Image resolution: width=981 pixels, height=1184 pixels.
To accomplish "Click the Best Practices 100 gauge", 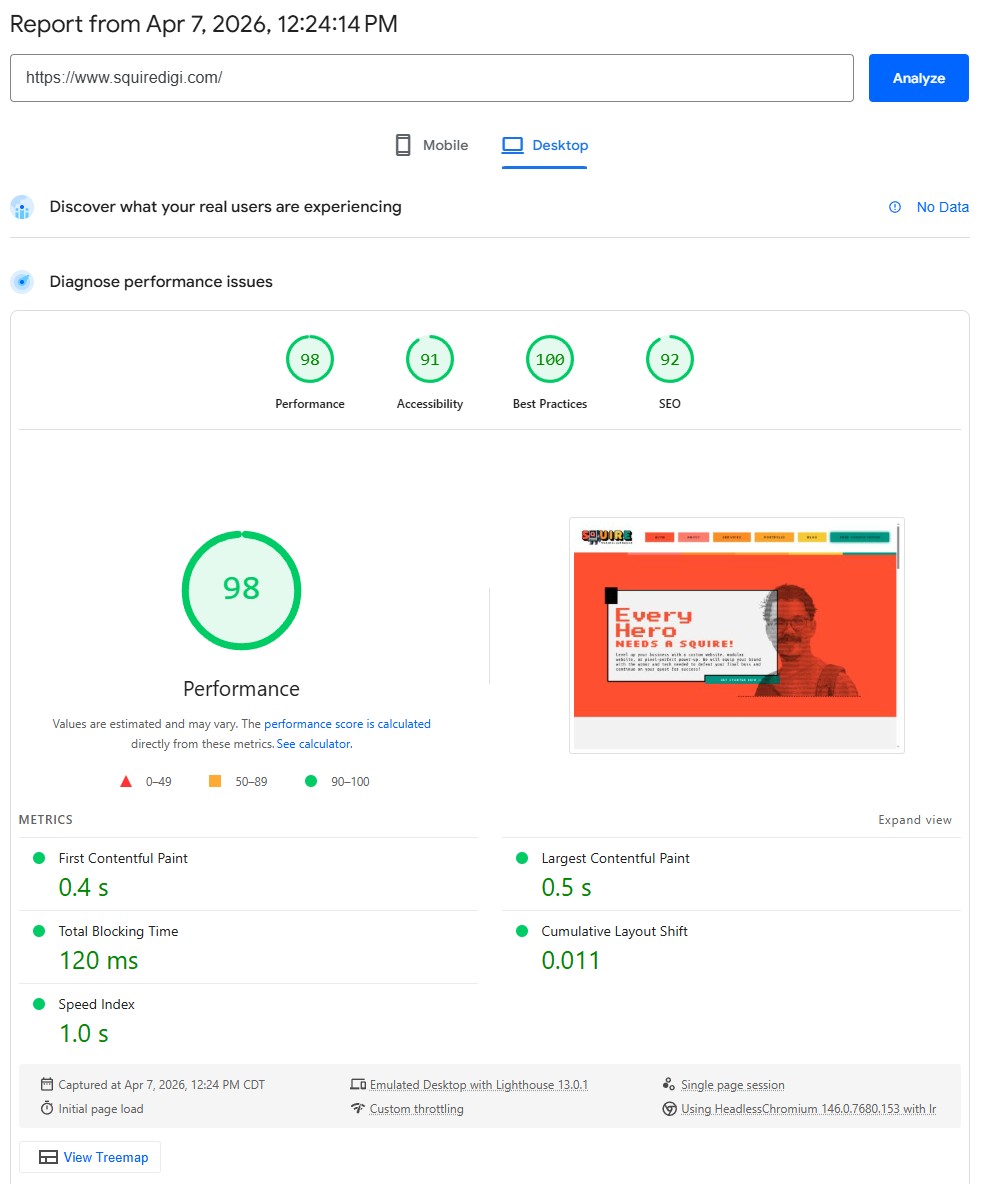I will (550, 360).
